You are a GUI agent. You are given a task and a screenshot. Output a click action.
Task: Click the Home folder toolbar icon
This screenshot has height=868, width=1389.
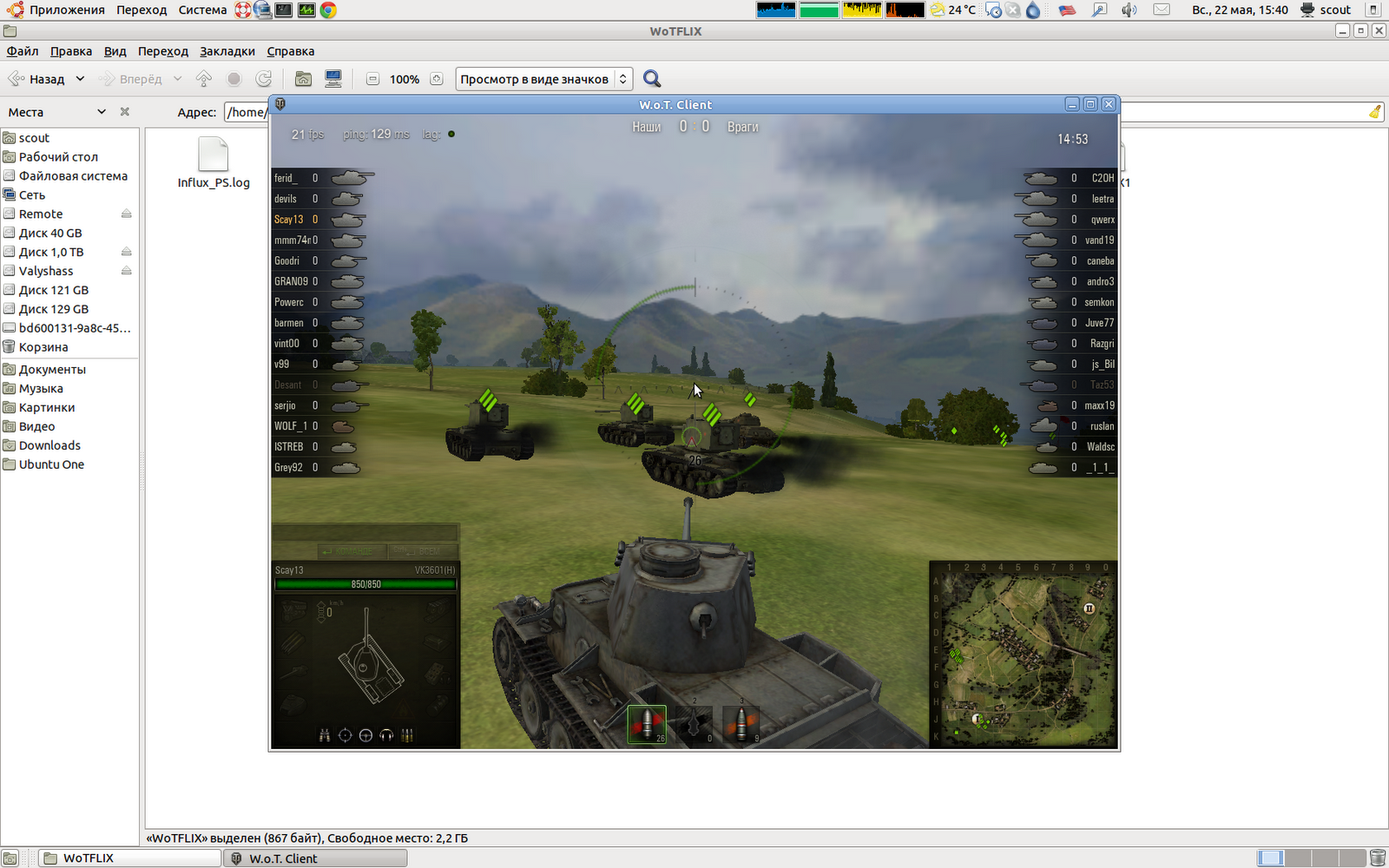click(303, 79)
